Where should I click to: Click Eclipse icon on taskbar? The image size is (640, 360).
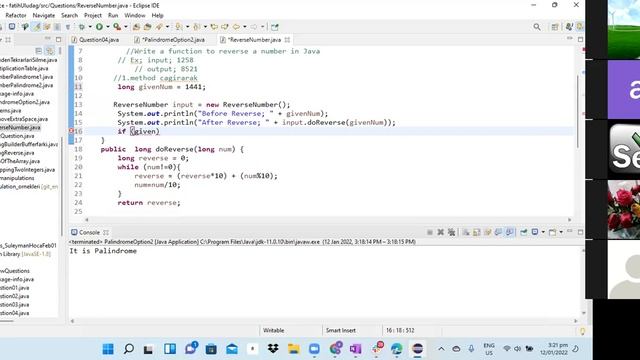point(417,349)
